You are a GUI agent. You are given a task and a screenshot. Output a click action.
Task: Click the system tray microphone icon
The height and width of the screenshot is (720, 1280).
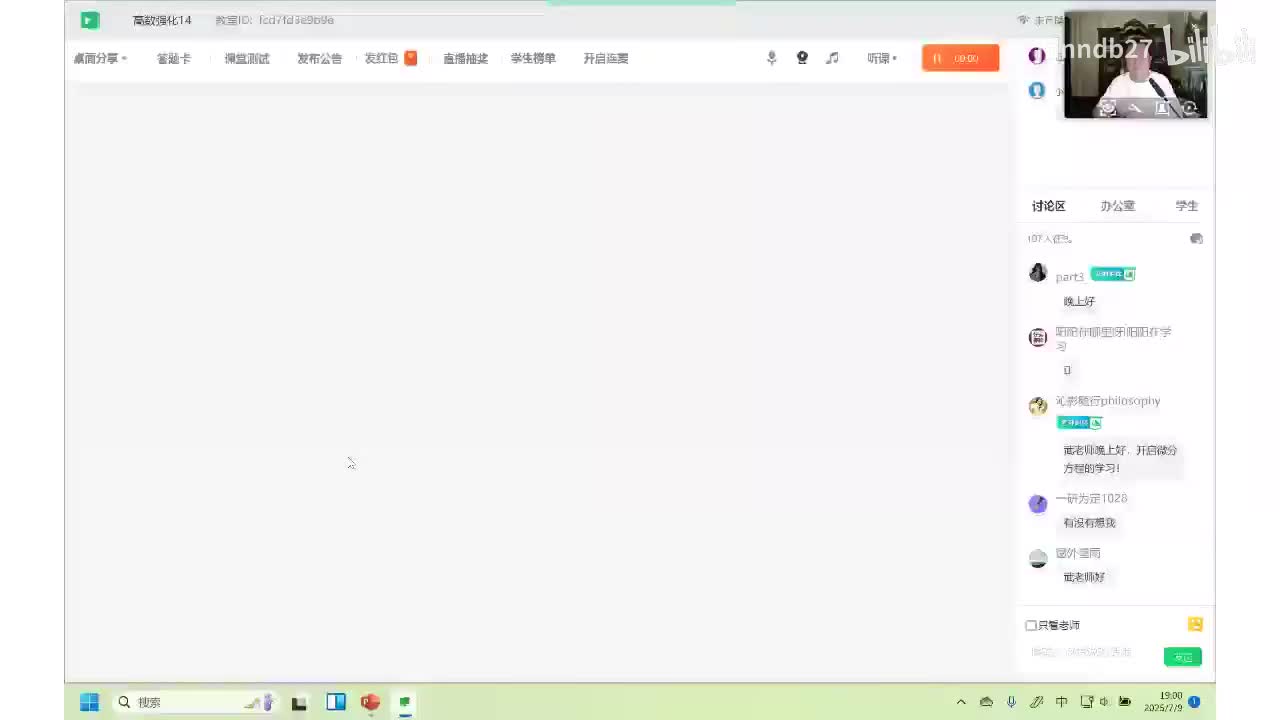(1011, 702)
